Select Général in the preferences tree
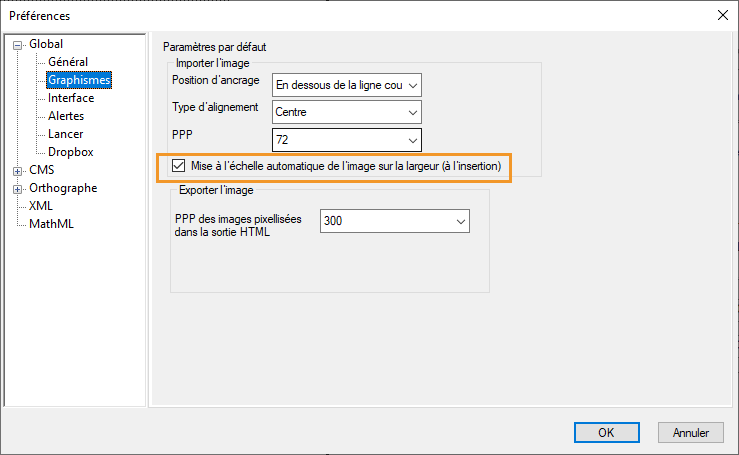Viewport: 739px width, 455px height. point(67,62)
